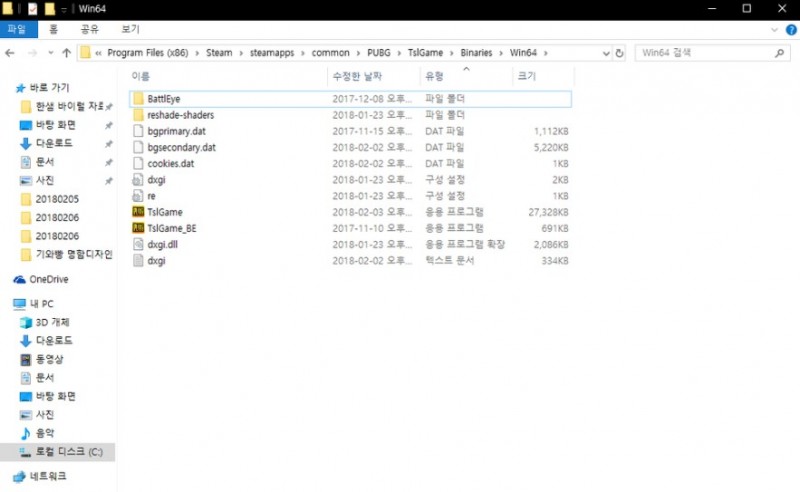Open the 홈 ribbon tab
The image size is (800, 492).
[53, 29]
